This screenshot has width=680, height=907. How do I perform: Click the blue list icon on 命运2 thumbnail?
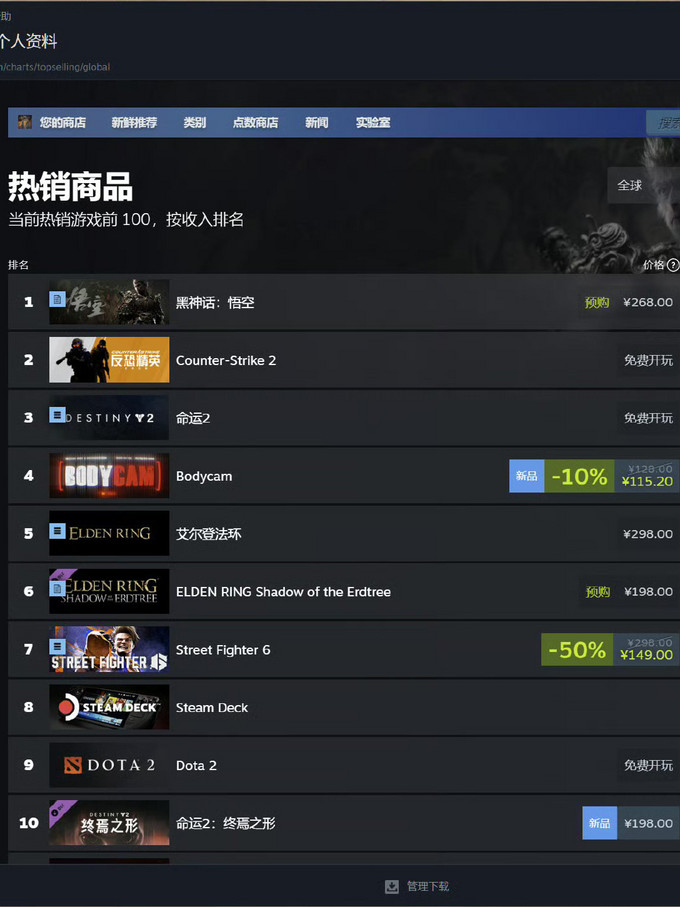[x=57, y=415]
